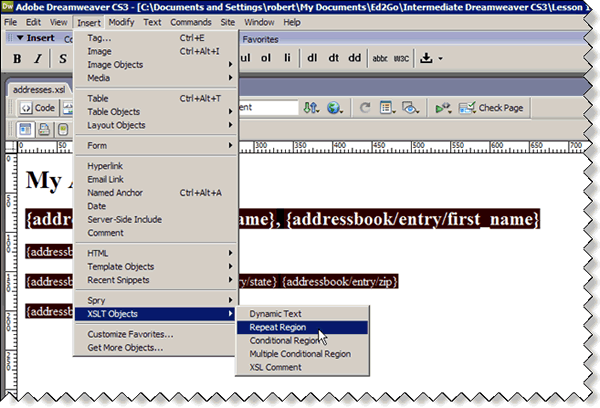
Task: Select Multiple Conditional Region entry
Action: coord(302,354)
